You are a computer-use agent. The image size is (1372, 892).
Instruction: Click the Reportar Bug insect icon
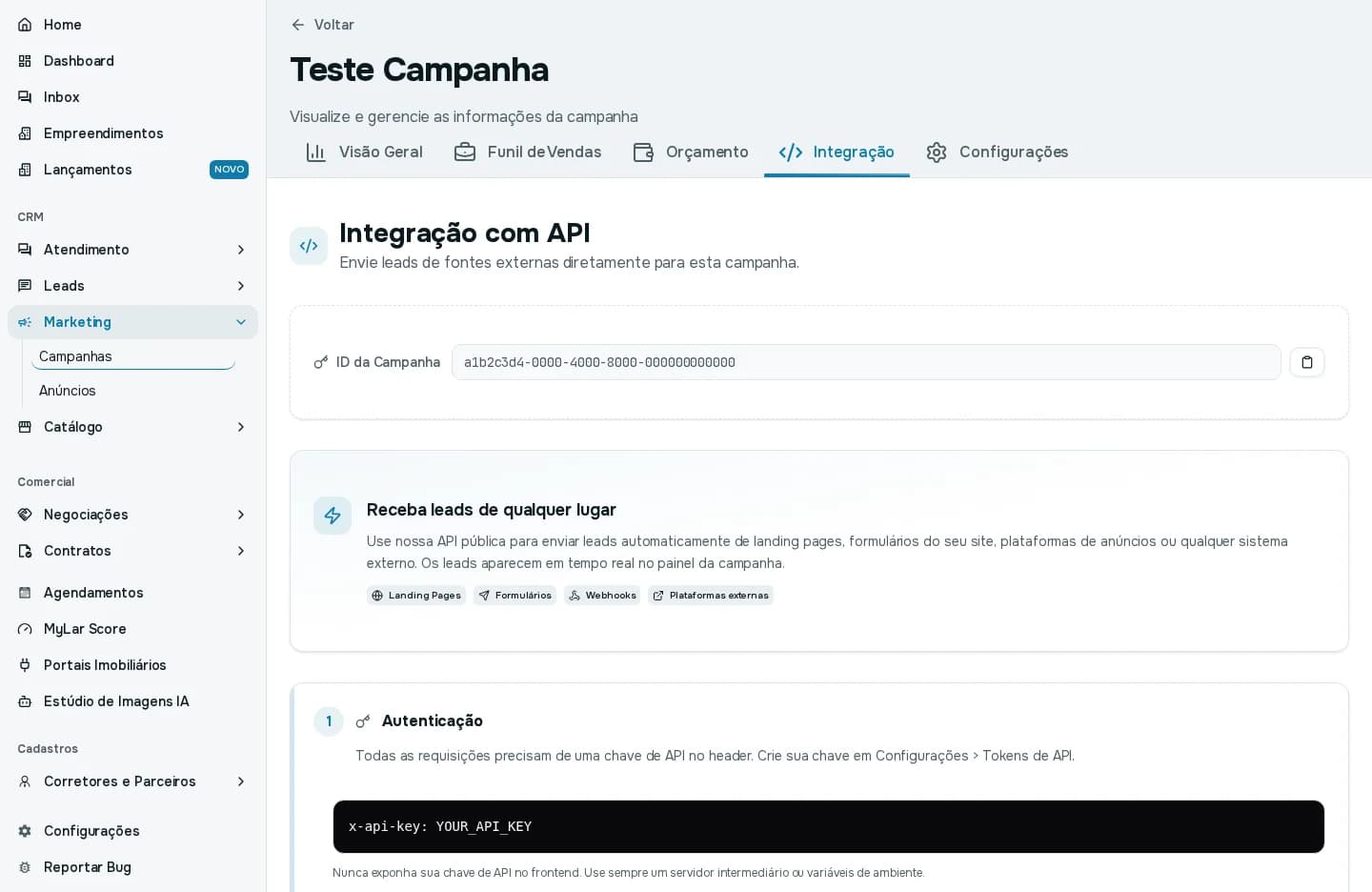pyautogui.click(x=25, y=867)
